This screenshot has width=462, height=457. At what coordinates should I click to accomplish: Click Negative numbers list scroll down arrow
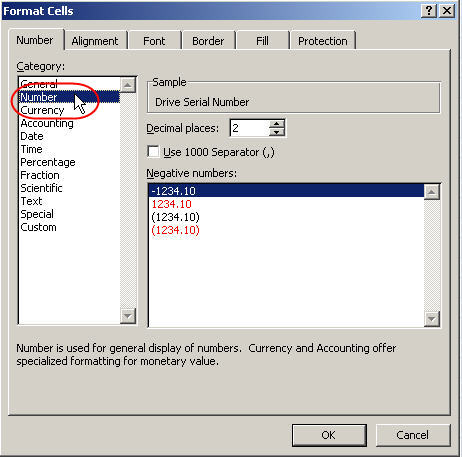432,319
